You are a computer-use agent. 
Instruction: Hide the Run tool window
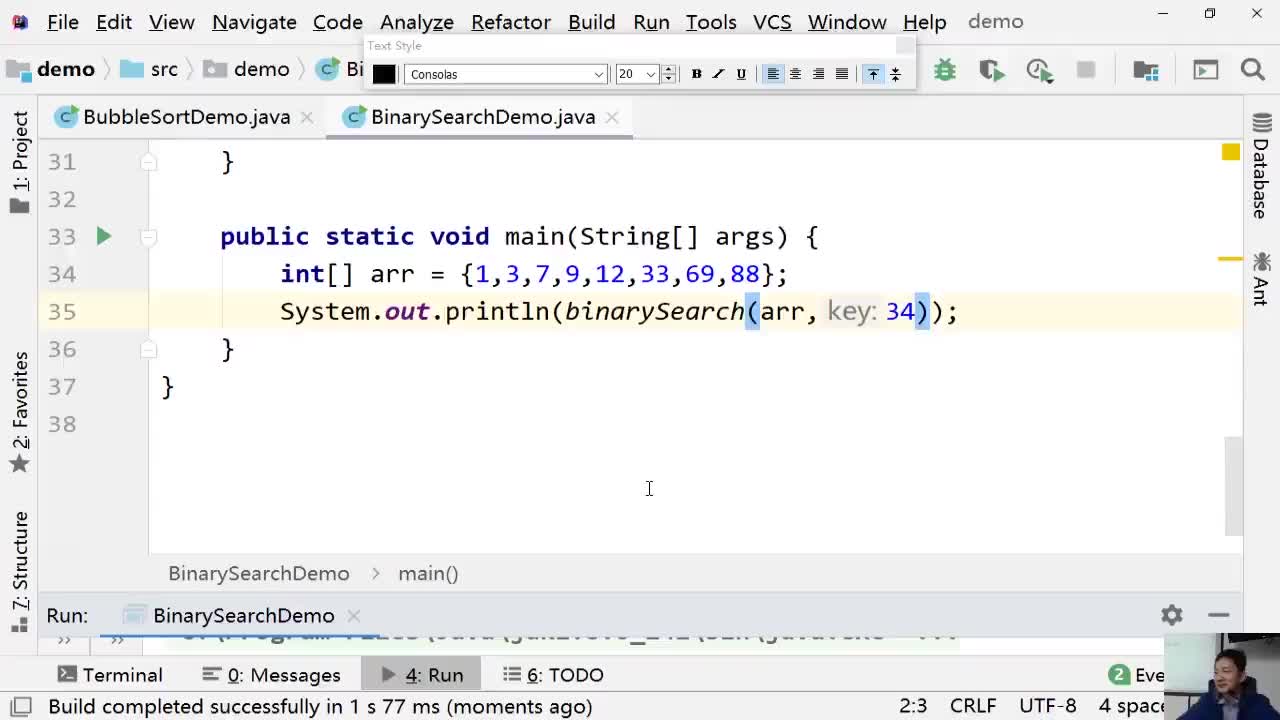pos(1218,615)
